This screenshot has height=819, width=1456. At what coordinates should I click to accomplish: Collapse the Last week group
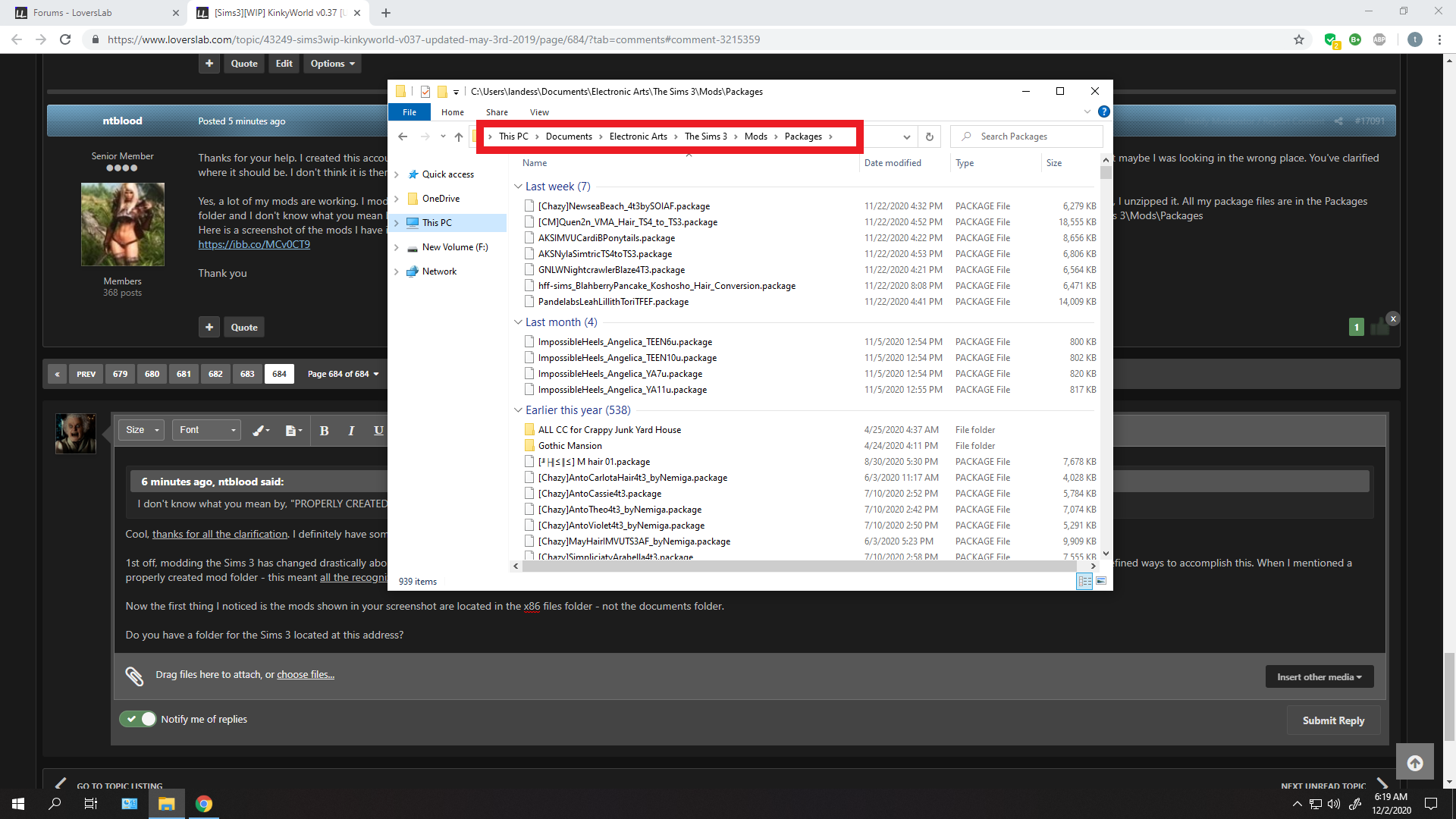click(518, 187)
